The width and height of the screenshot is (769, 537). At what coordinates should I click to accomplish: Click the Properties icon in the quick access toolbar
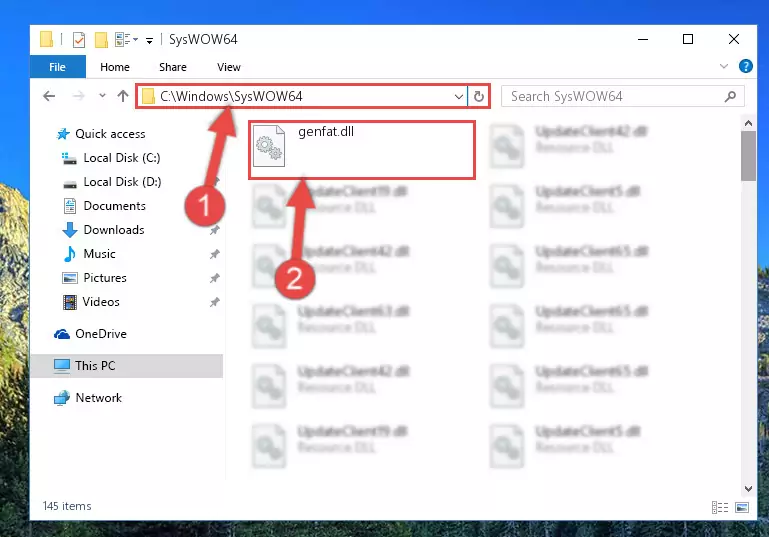tap(78, 40)
